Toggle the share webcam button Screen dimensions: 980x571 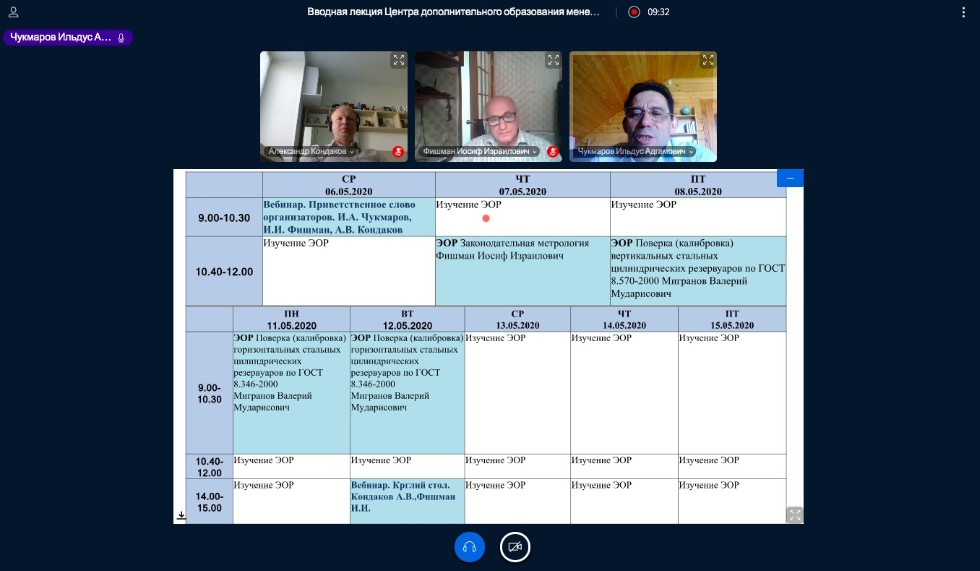515,547
